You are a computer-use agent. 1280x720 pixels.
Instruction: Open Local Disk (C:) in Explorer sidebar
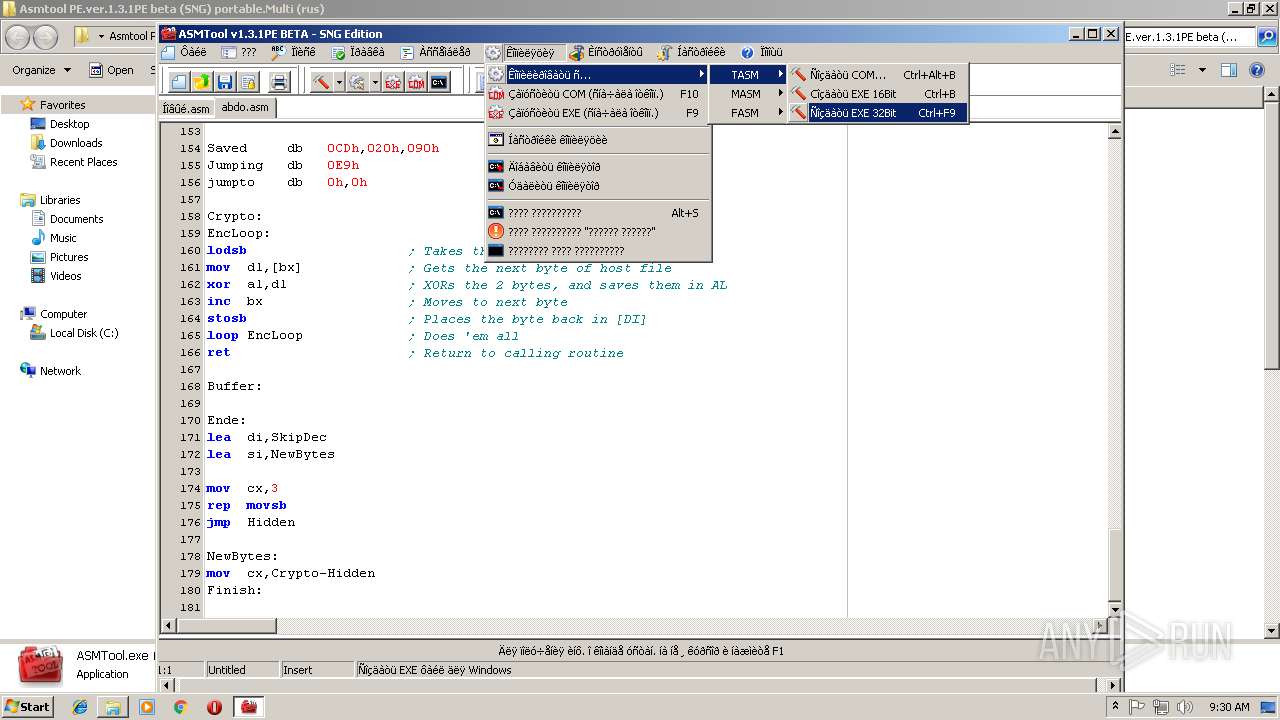coord(84,333)
